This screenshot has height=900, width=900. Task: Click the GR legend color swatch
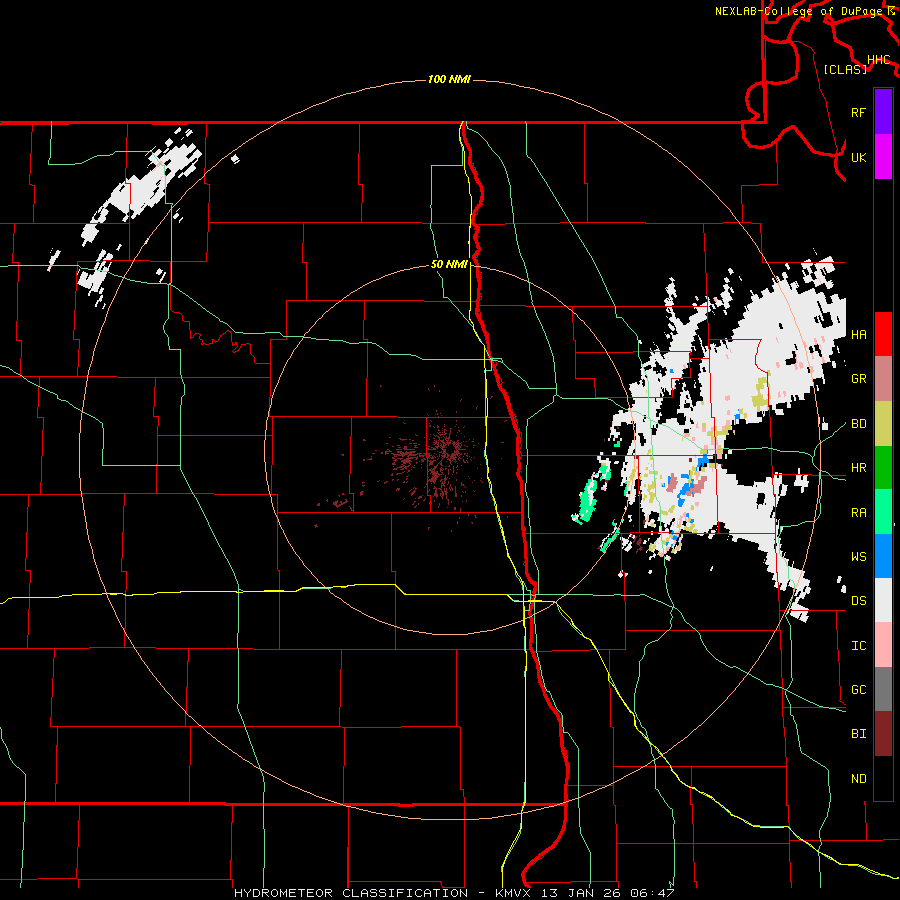pyautogui.click(x=883, y=378)
